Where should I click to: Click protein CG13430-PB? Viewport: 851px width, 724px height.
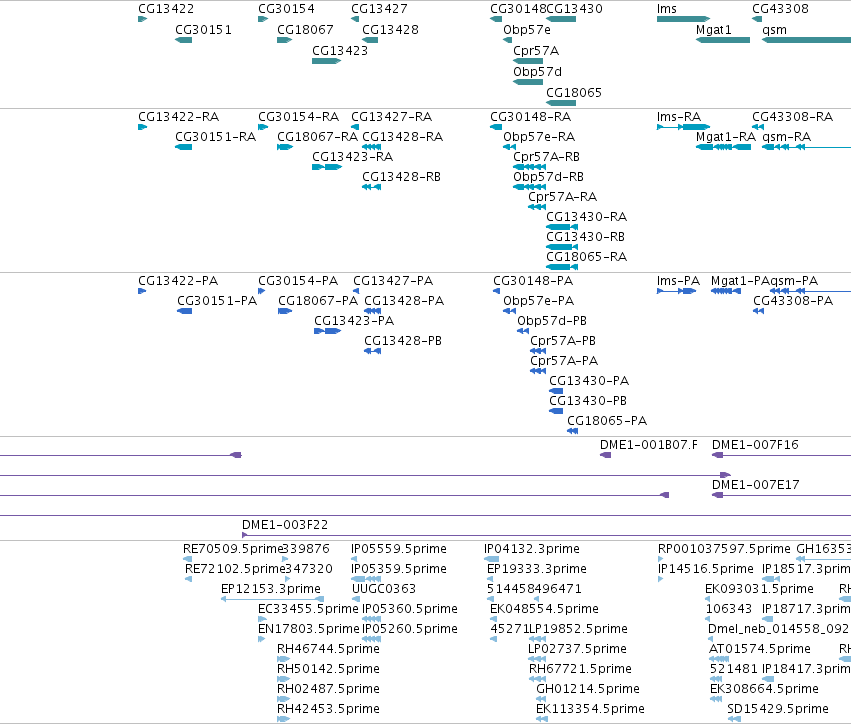coord(556,411)
